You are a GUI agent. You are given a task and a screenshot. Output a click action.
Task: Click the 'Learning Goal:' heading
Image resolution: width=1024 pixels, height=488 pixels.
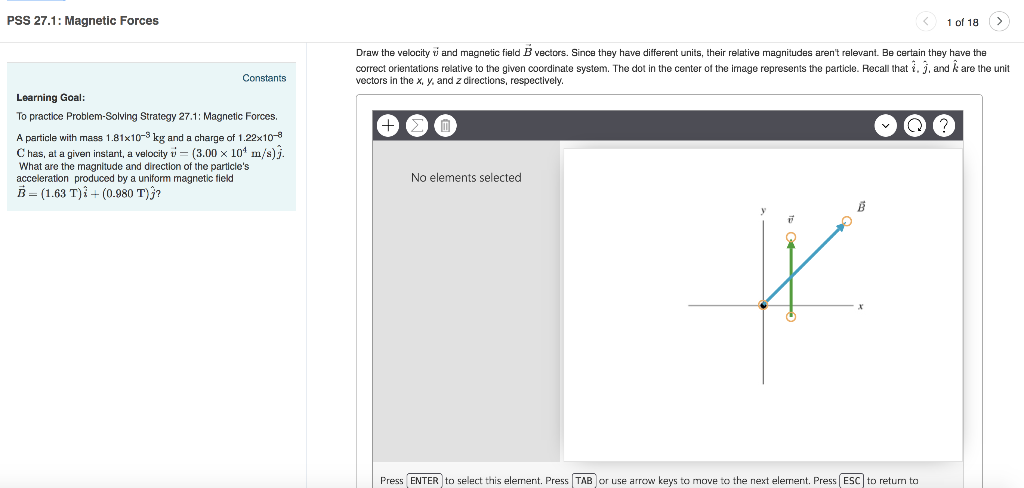50,98
